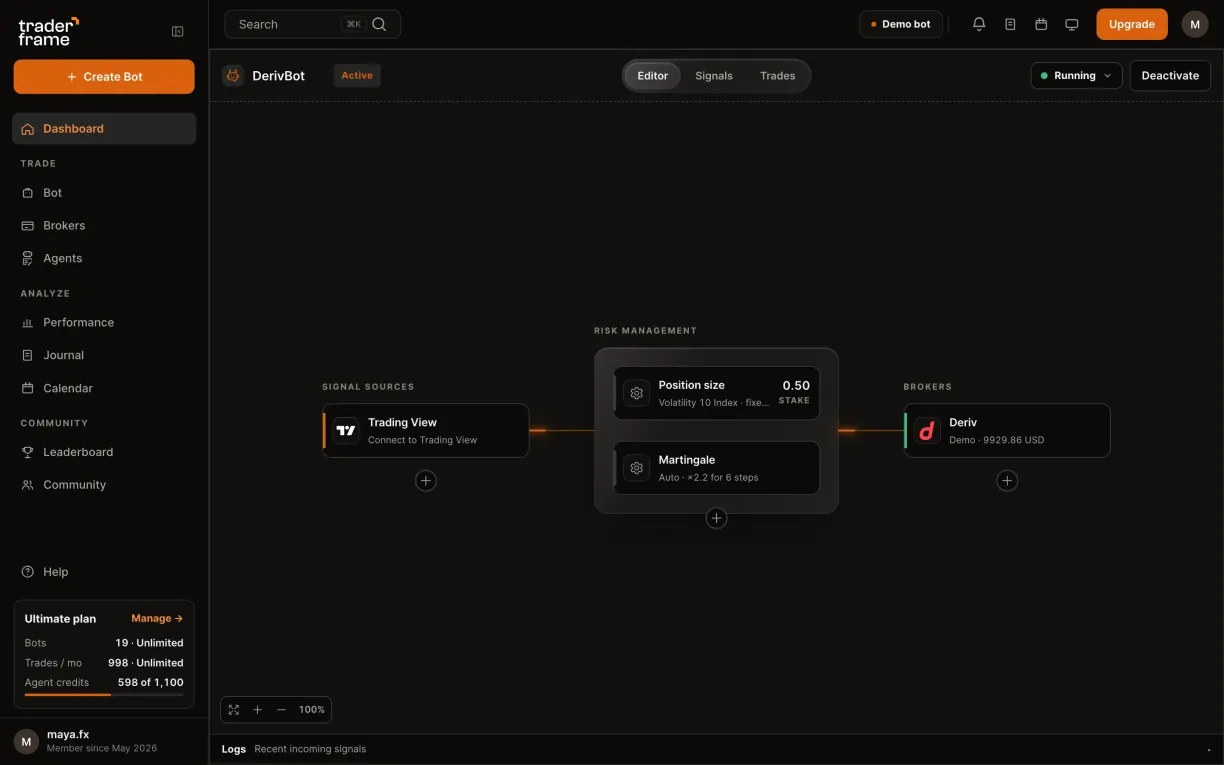Image resolution: width=1224 pixels, height=765 pixels.
Task: Open the Trading View signal source card
Action: (426, 430)
